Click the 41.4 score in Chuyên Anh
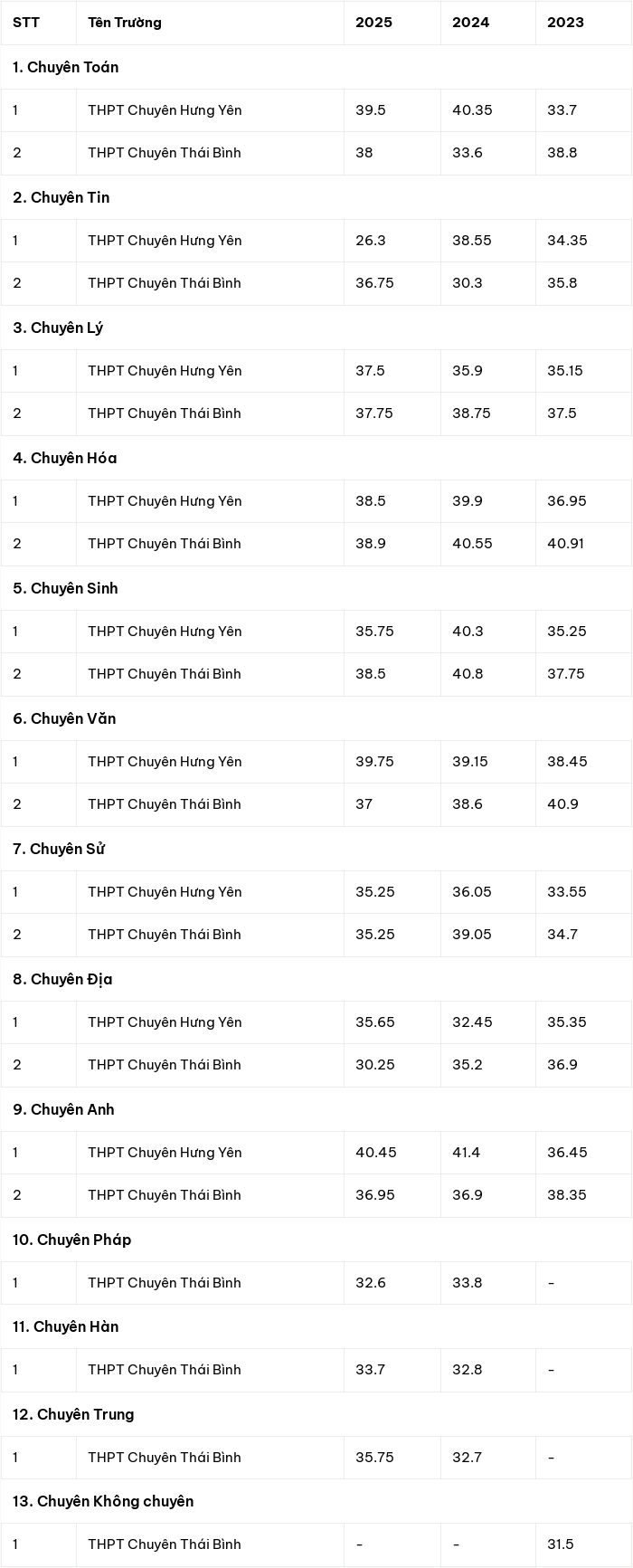 (x=467, y=1153)
